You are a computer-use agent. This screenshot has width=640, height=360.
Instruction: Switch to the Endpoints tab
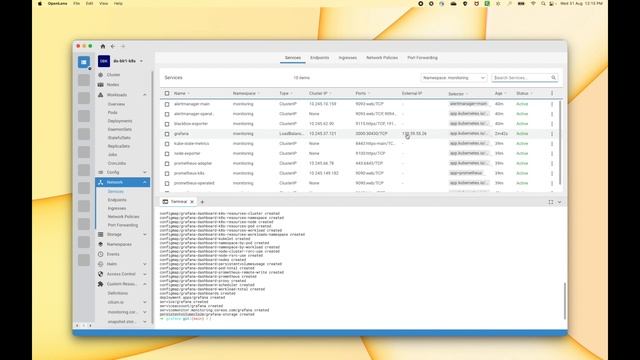point(320,58)
